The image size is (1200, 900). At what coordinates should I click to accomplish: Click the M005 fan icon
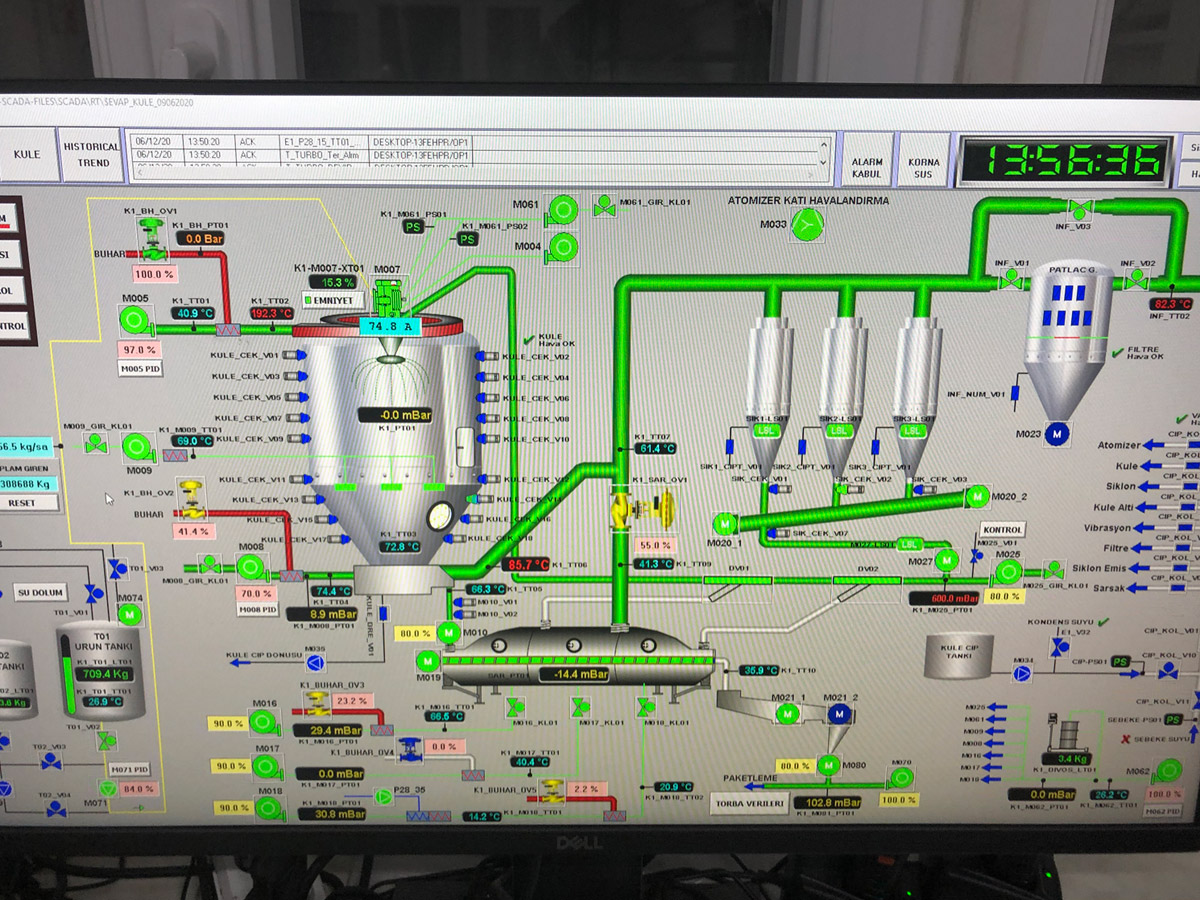point(133,321)
